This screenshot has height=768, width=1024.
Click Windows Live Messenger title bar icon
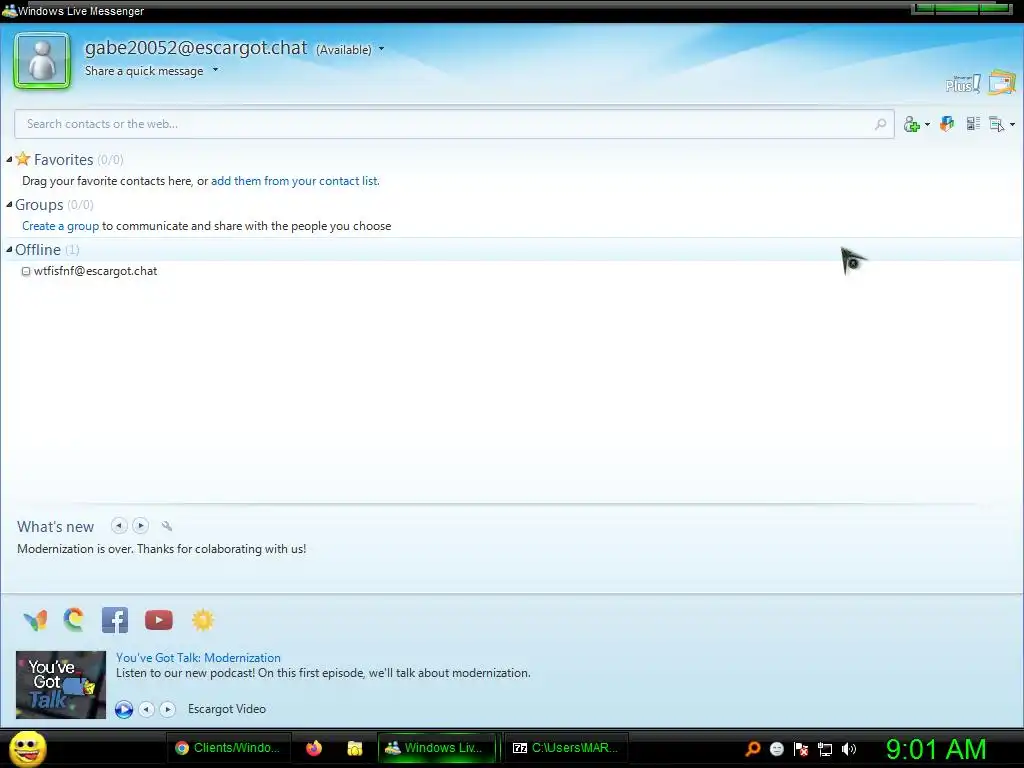pos(9,10)
